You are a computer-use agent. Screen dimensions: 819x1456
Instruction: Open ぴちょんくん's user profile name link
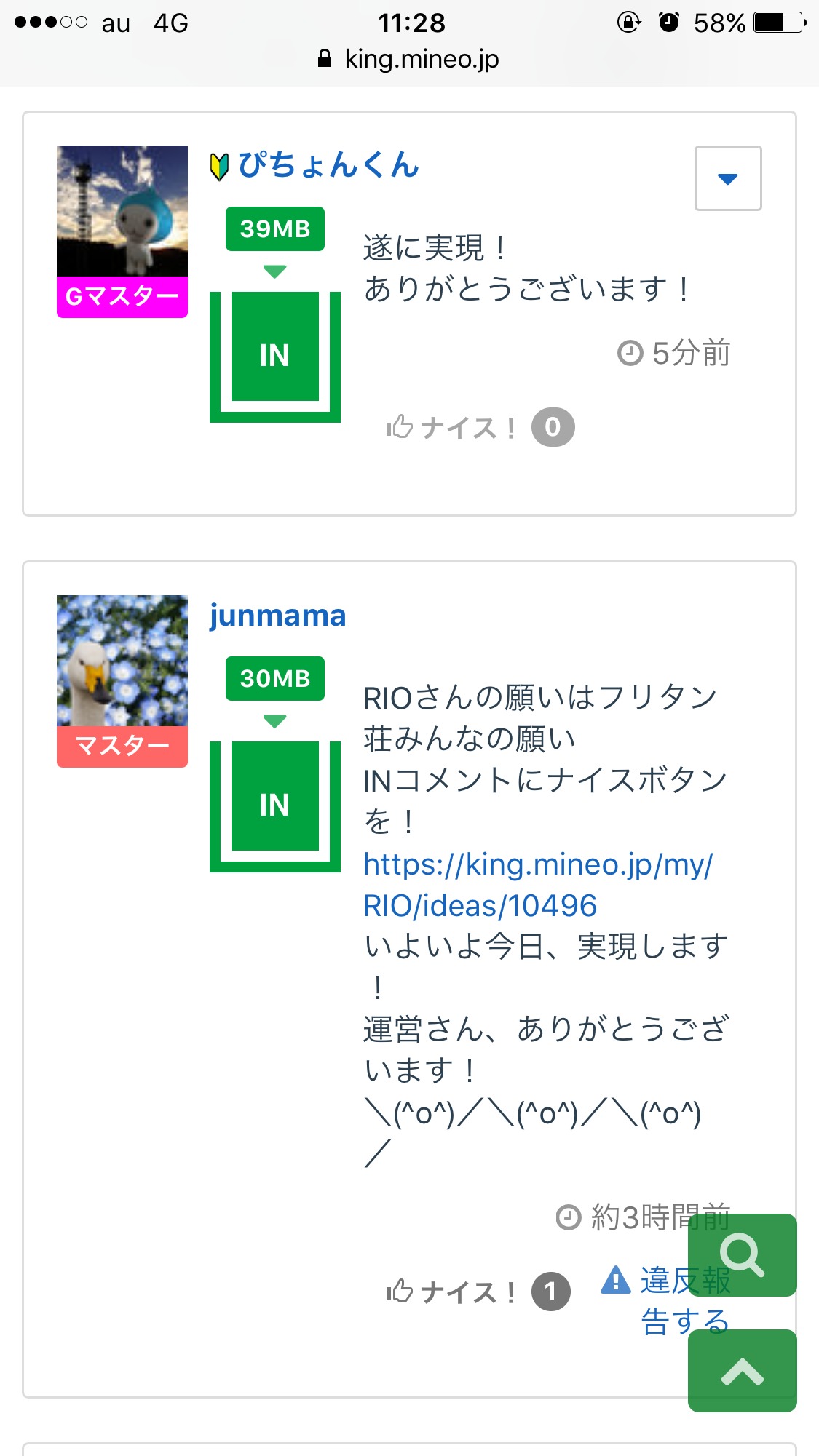pyautogui.click(x=328, y=165)
